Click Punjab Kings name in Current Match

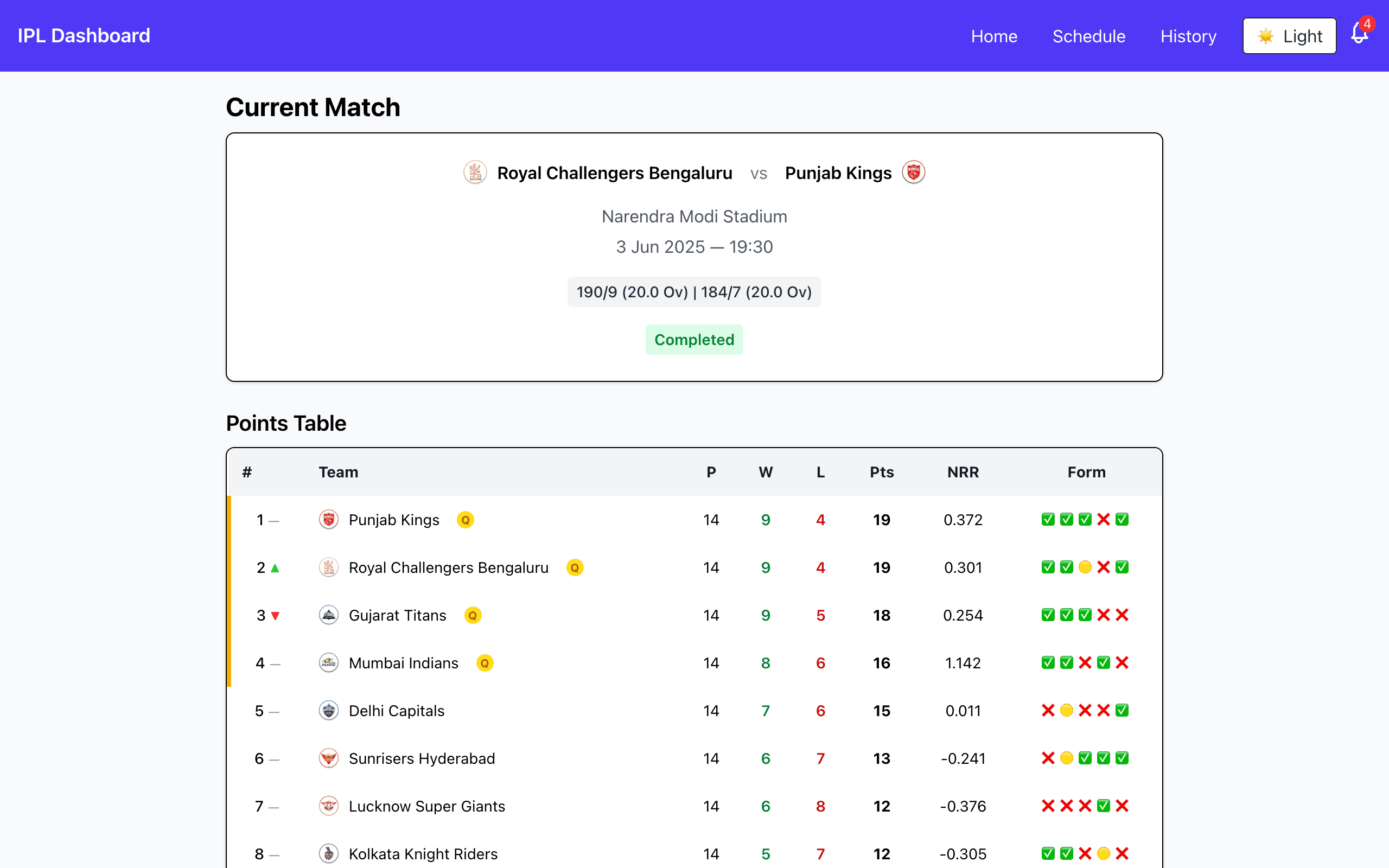[x=838, y=173]
